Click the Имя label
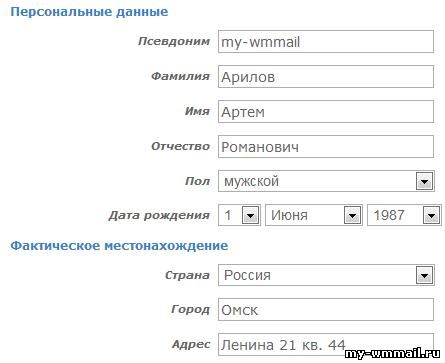This screenshot has height=363, width=445. [x=197, y=111]
